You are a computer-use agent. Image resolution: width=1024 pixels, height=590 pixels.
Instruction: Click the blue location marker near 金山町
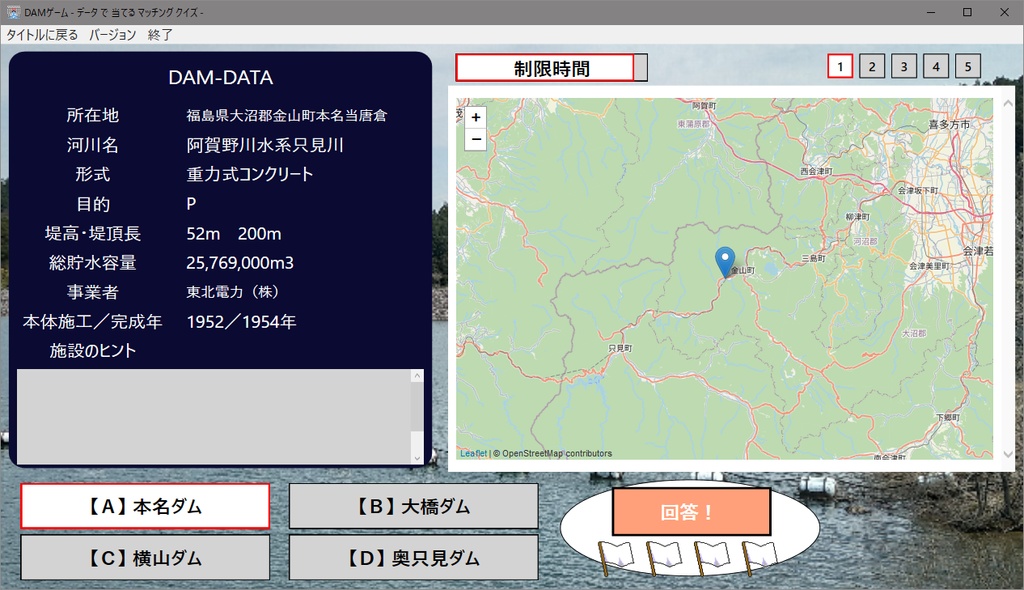pos(726,258)
